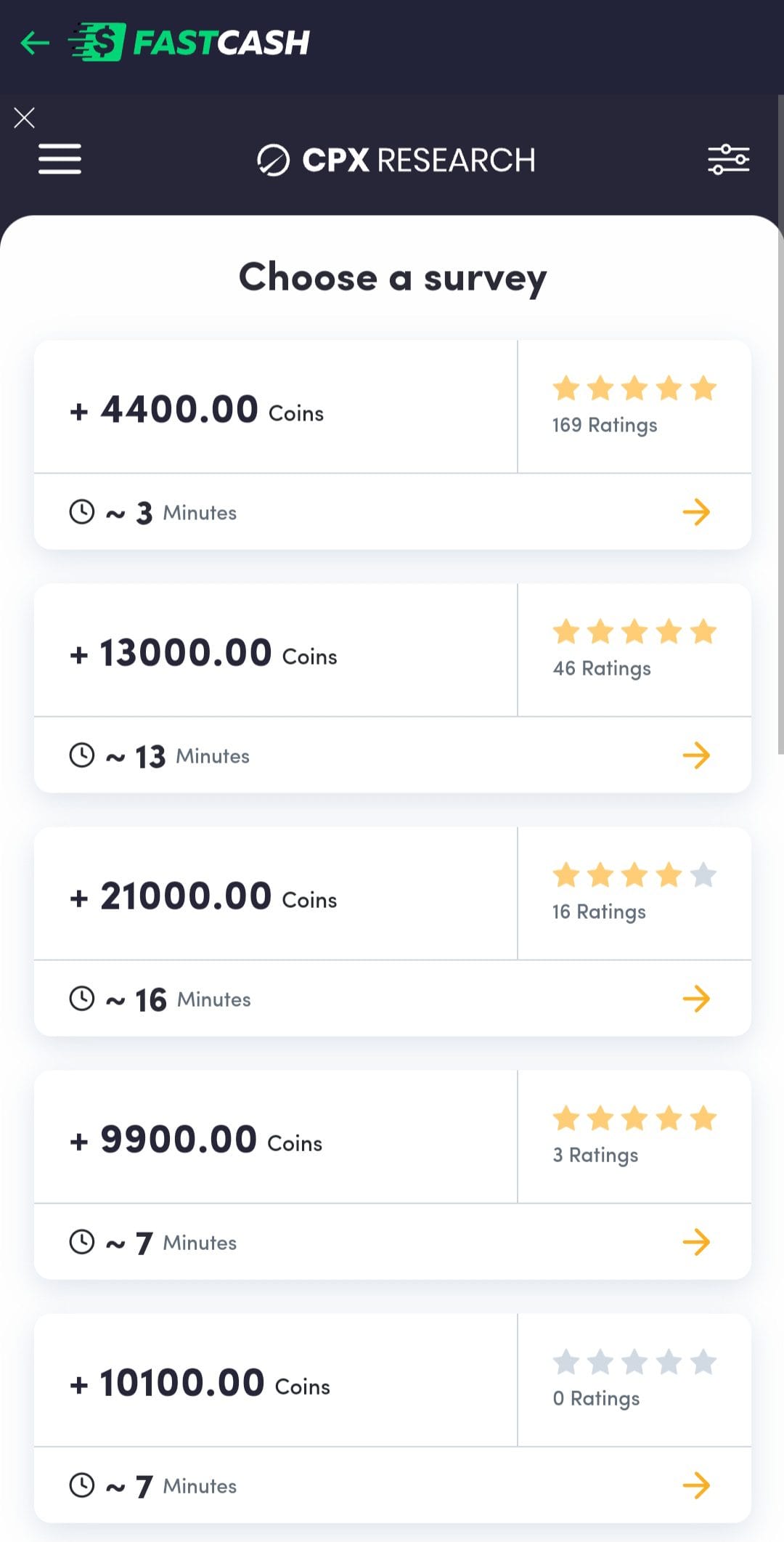
Task: Open the 4400.00 Coins survey arrow
Action: (695, 512)
